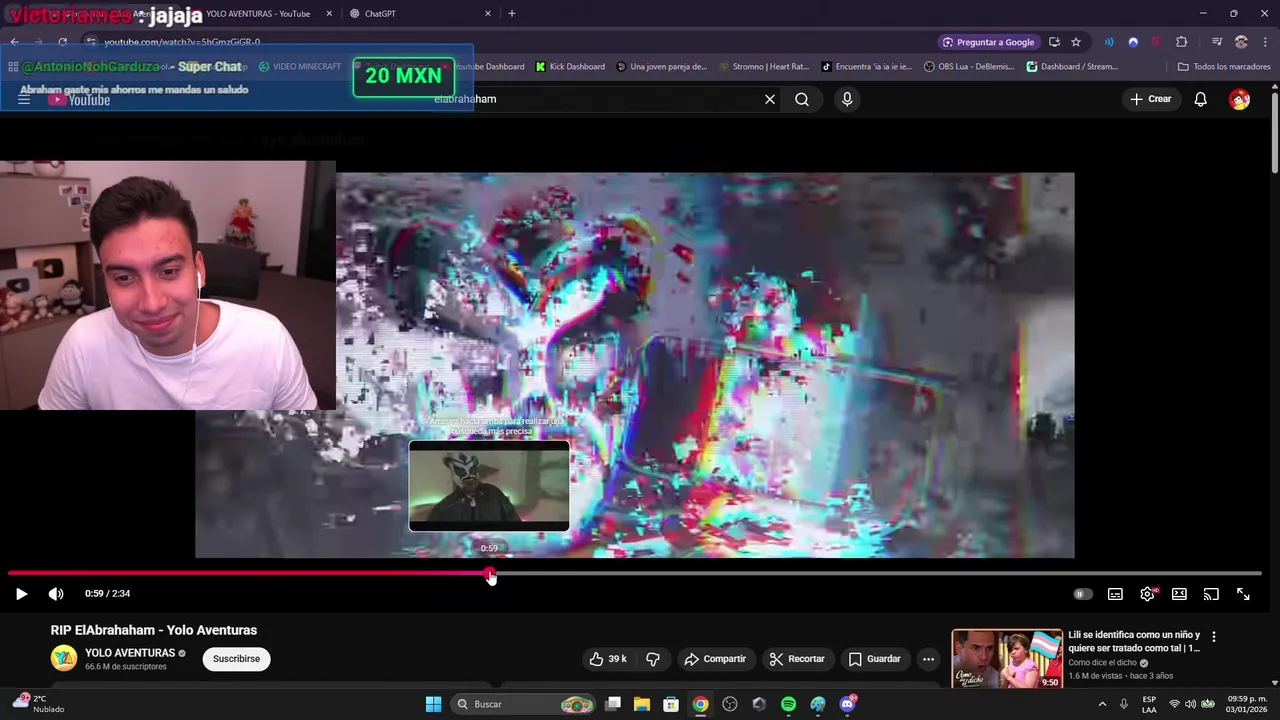This screenshot has width=1280, height=720.
Task: Open the Crear create menu
Action: click(1150, 99)
